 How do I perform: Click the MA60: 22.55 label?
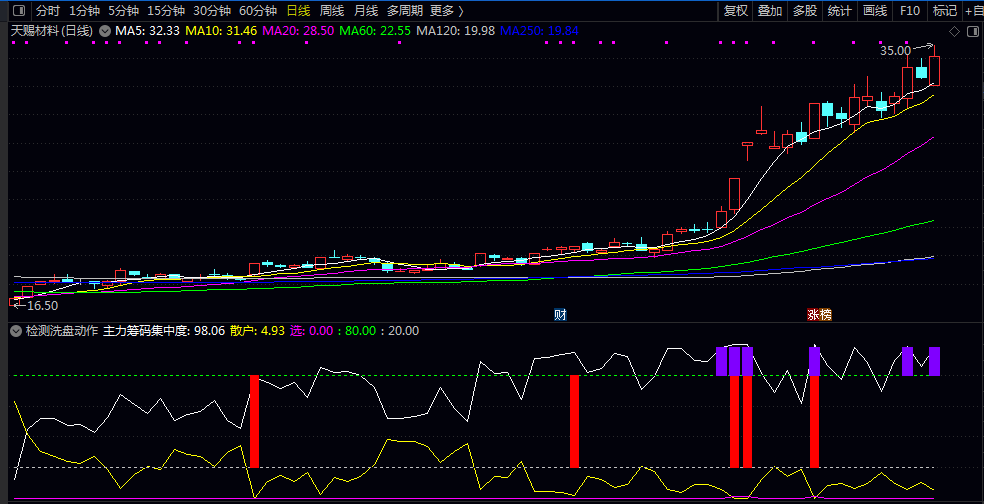click(x=375, y=31)
